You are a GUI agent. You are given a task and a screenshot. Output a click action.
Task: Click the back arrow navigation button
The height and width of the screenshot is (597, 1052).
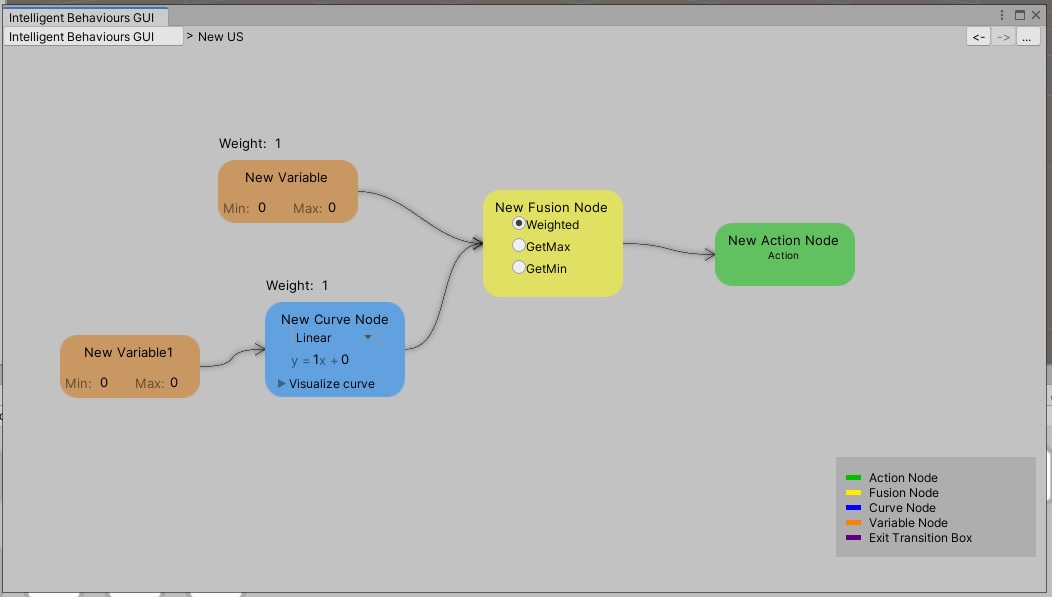(978, 37)
